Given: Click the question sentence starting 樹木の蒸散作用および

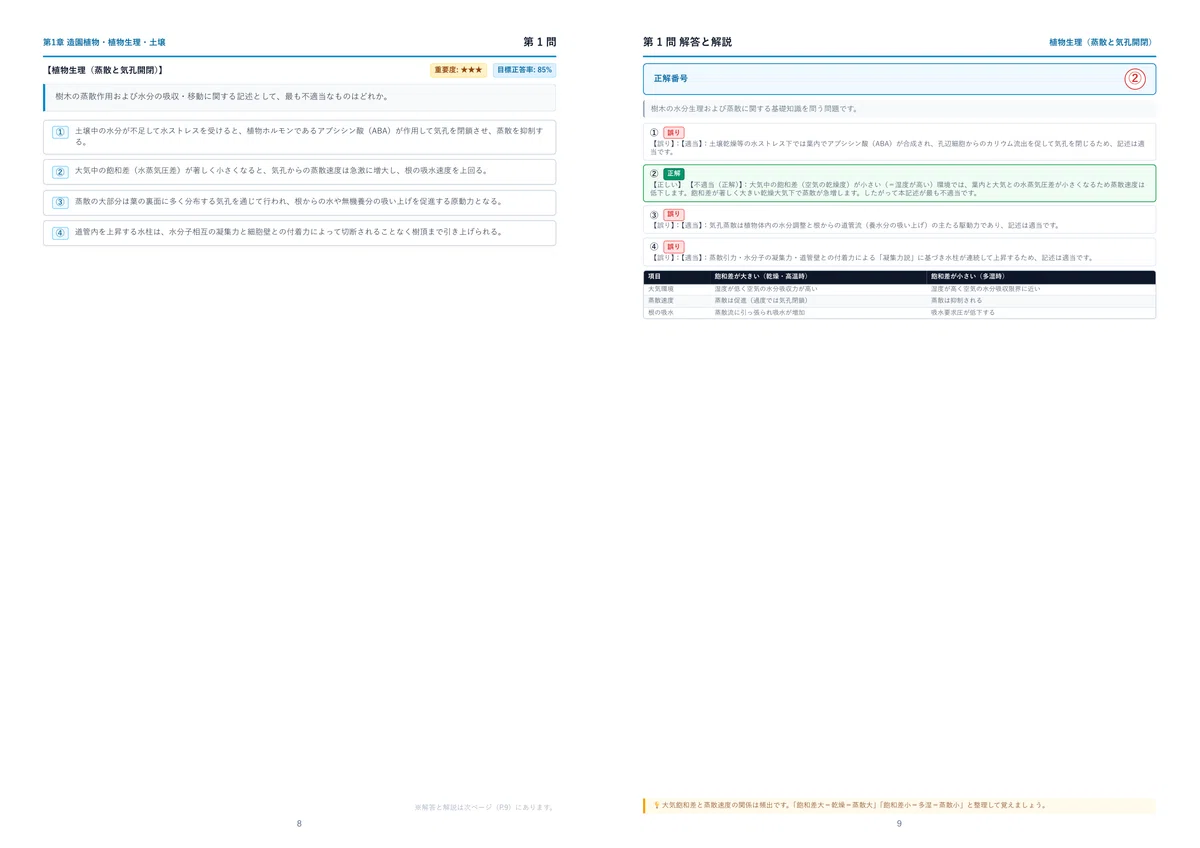Looking at the screenshot, I should [222, 97].
